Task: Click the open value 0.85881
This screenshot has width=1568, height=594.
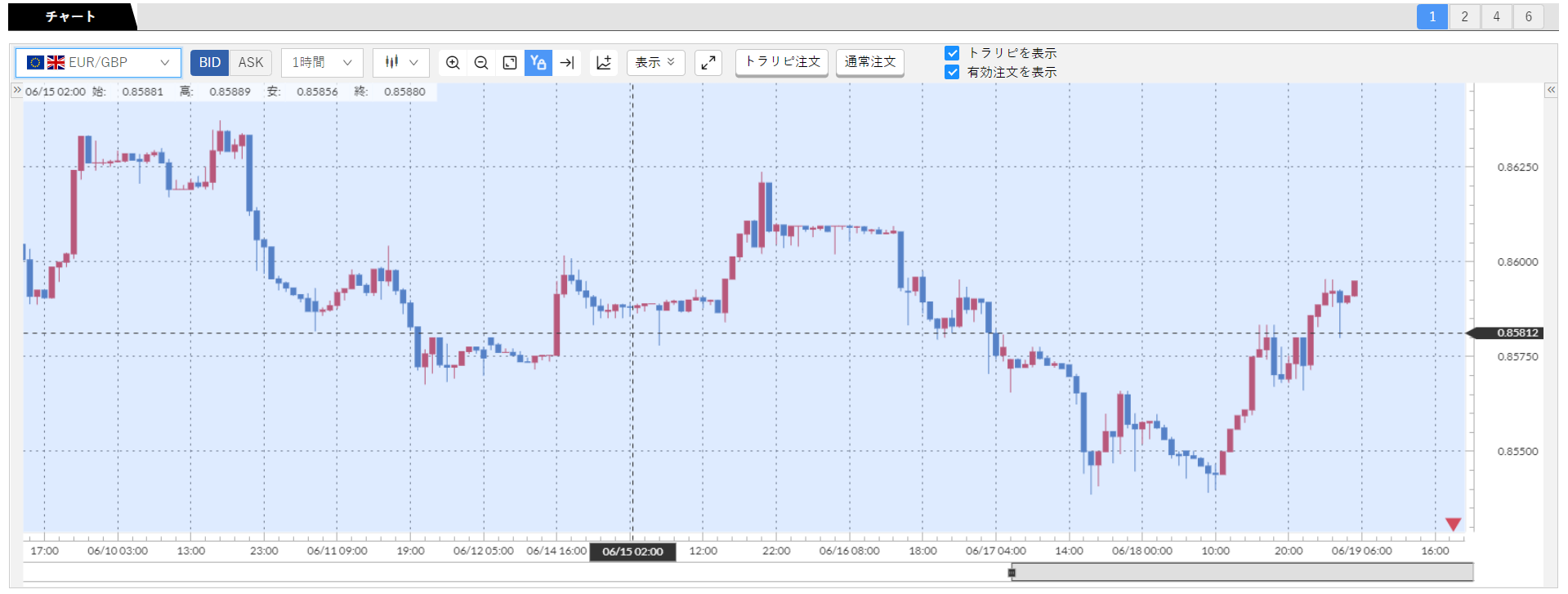Action: click(x=143, y=92)
